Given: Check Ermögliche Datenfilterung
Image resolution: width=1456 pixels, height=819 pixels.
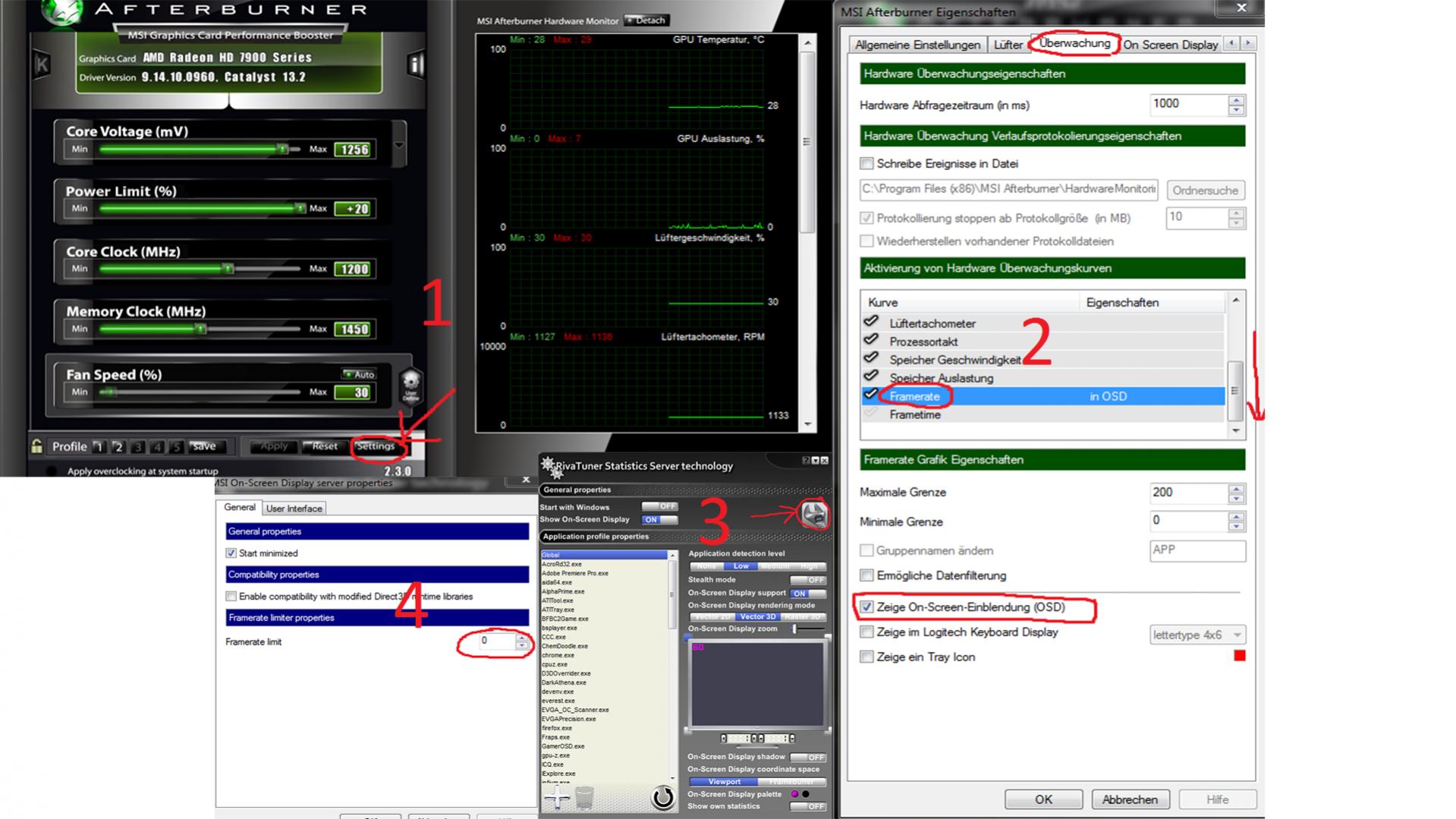Looking at the screenshot, I should pyautogui.click(x=866, y=575).
